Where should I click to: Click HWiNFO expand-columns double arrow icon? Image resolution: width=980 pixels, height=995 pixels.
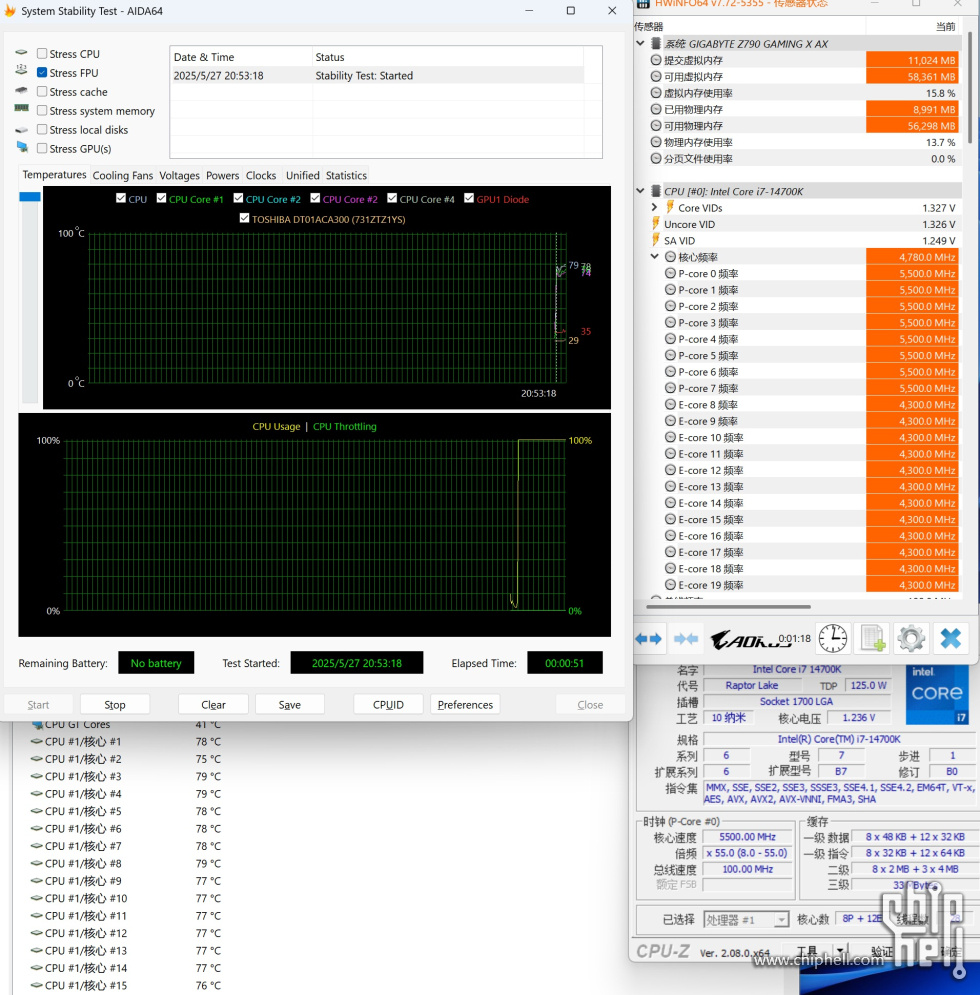coord(648,639)
